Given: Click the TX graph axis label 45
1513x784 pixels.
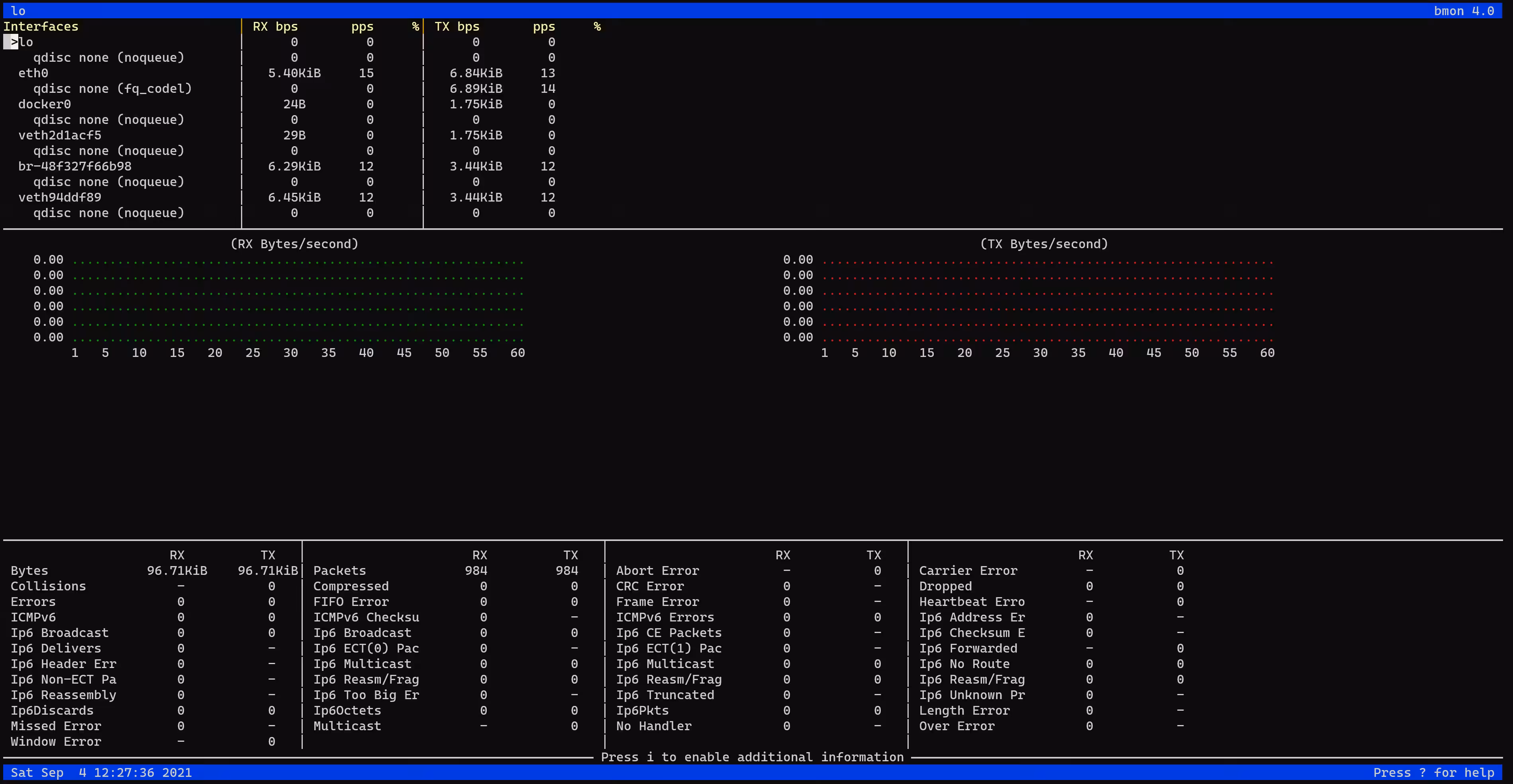Looking at the screenshot, I should click(x=1154, y=353).
